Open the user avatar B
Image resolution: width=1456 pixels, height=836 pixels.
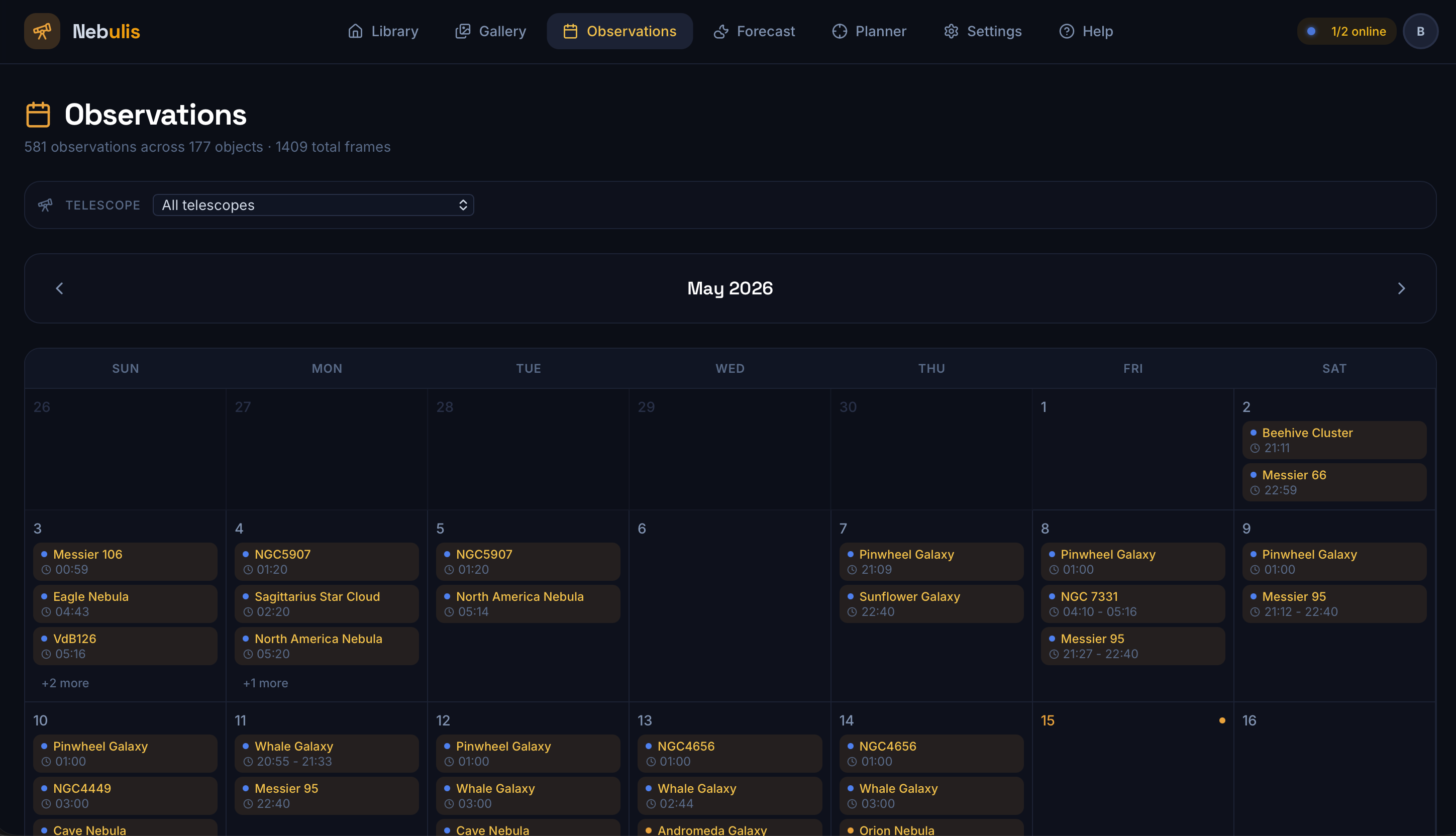(x=1420, y=31)
